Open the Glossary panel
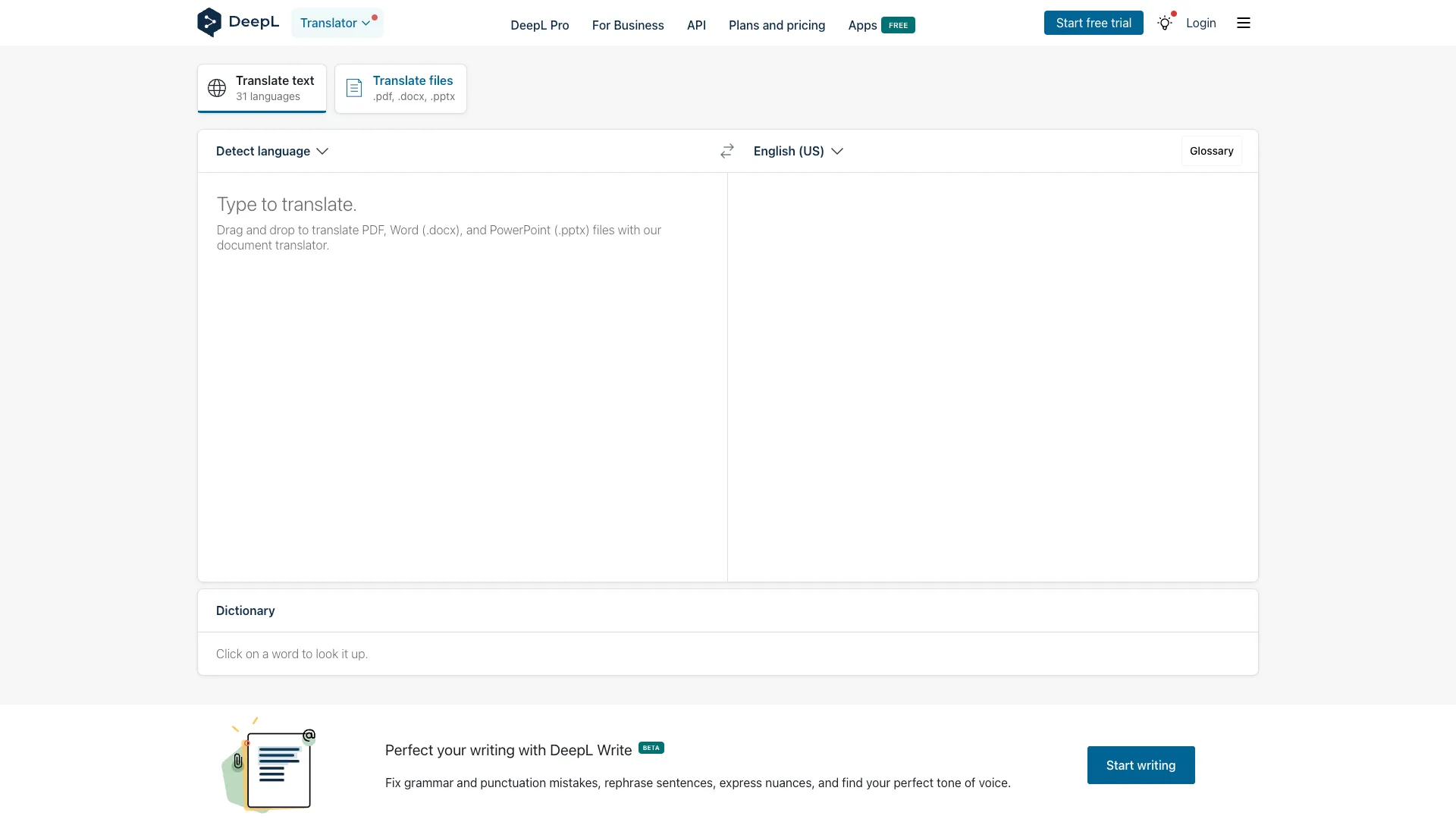Viewport: 1456px width, 819px height. point(1211,151)
